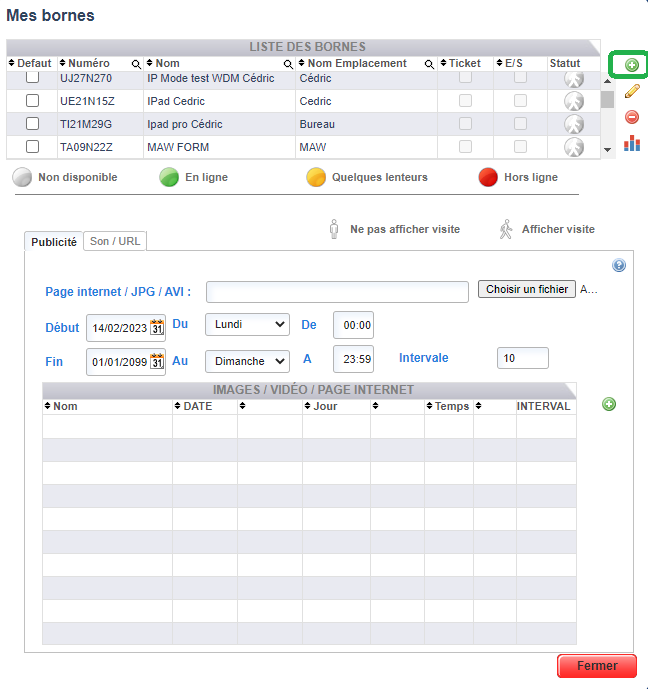Open the bar chart statistics icon
The width and height of the screenshot is (648, 689).
point(632,143)
